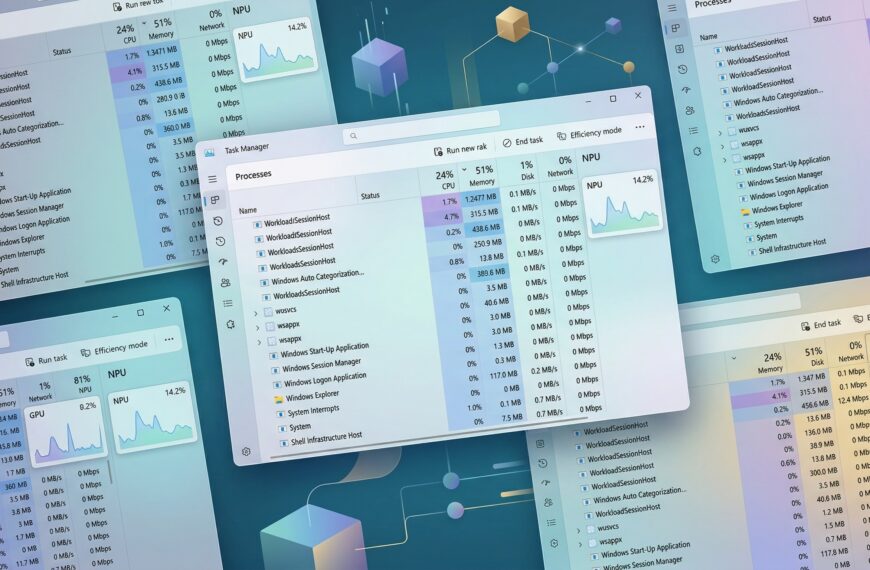Select Processes sidebar icon in top-right window
Screen dimensions: 870x570
pos(675,28)
